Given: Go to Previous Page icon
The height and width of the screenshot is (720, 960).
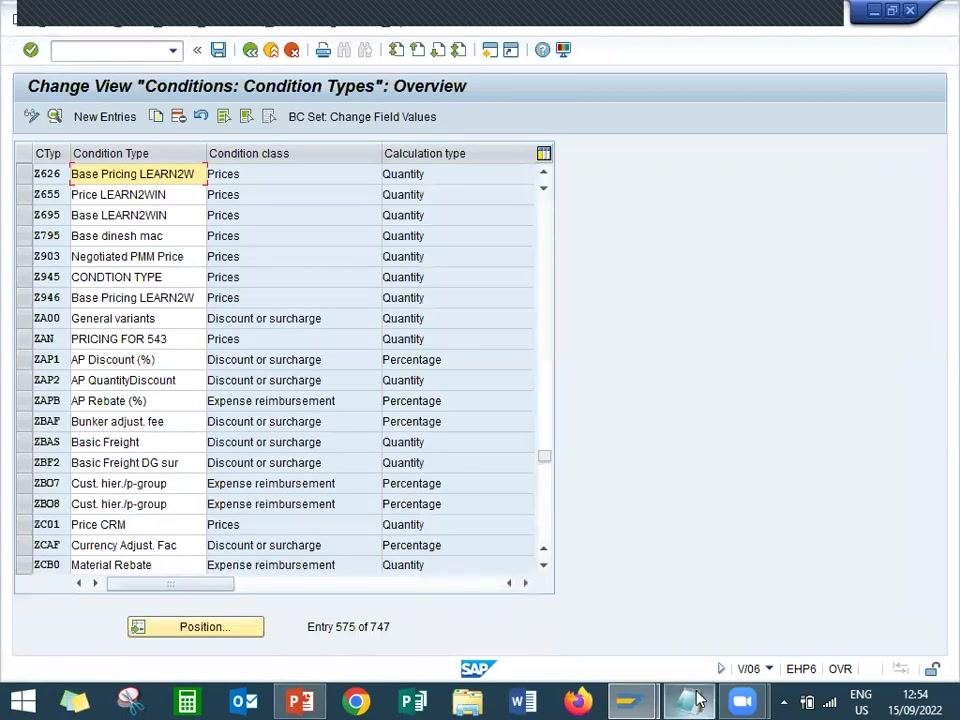Looking at the screenshot, I should (x=418, y=50).
